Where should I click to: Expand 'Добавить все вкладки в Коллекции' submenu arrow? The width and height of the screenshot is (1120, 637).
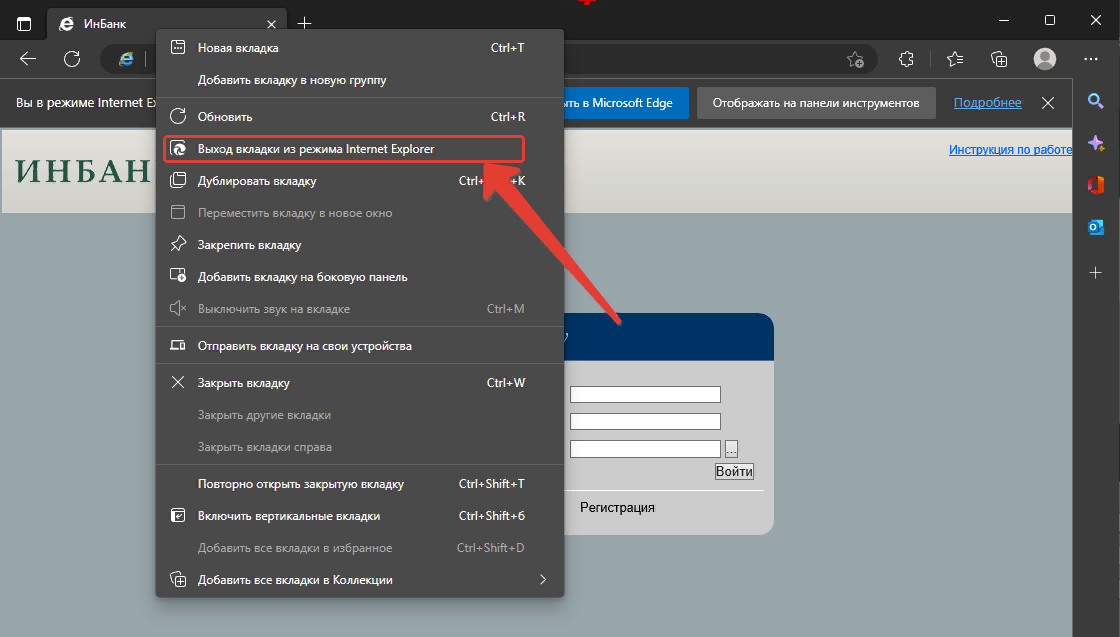543,580
